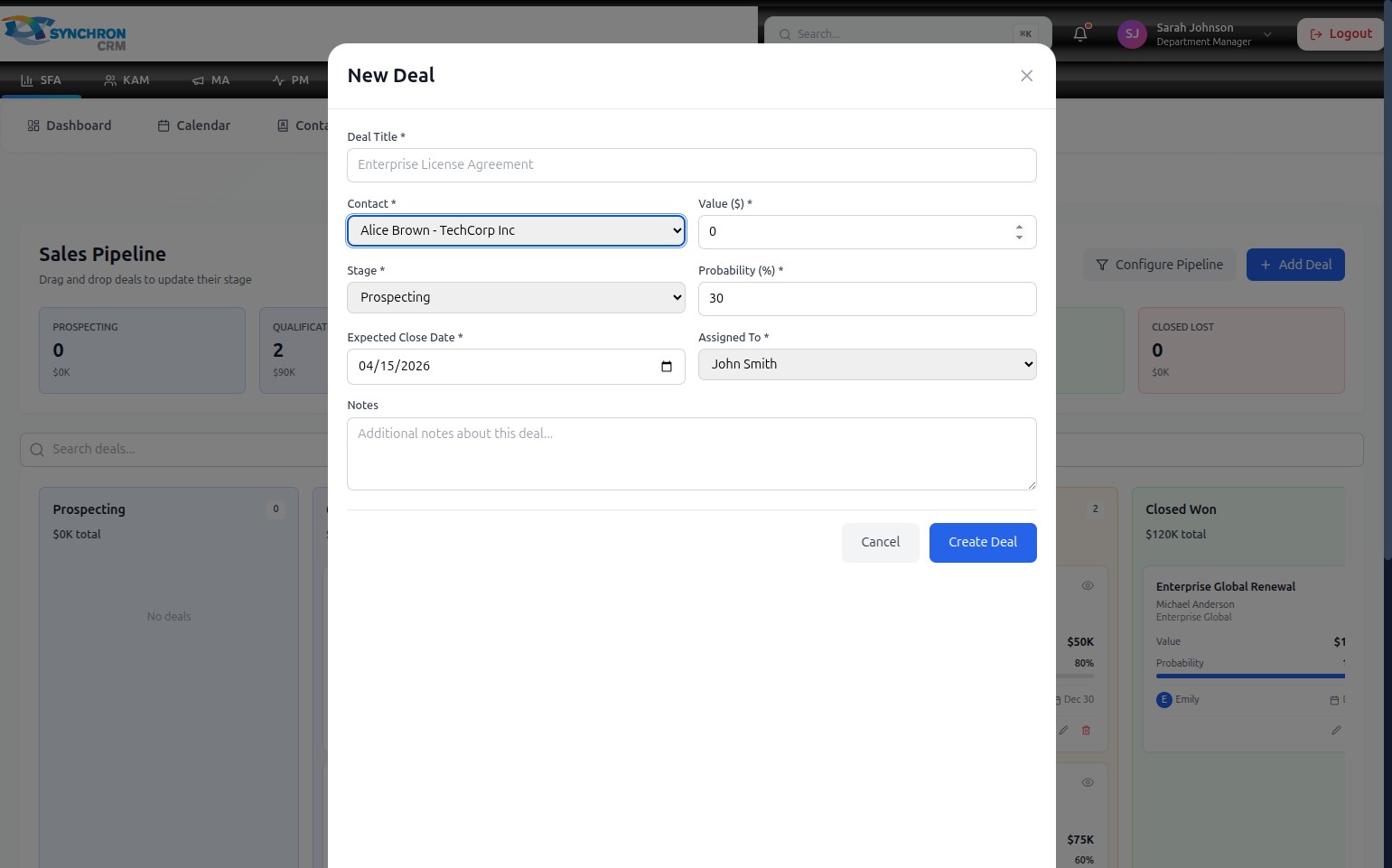1392x868 pixels.
Task: Click the notification bell icon
Action: 1080,34
